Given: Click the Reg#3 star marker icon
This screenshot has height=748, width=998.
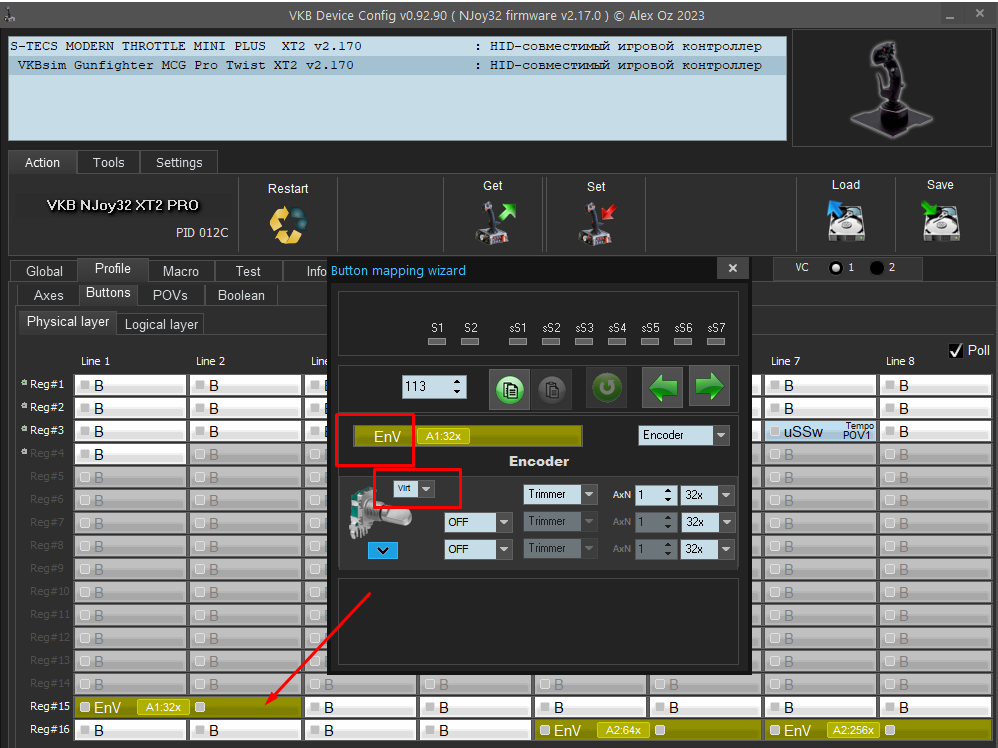Looking at the screenshot, I should click(24, 429).
